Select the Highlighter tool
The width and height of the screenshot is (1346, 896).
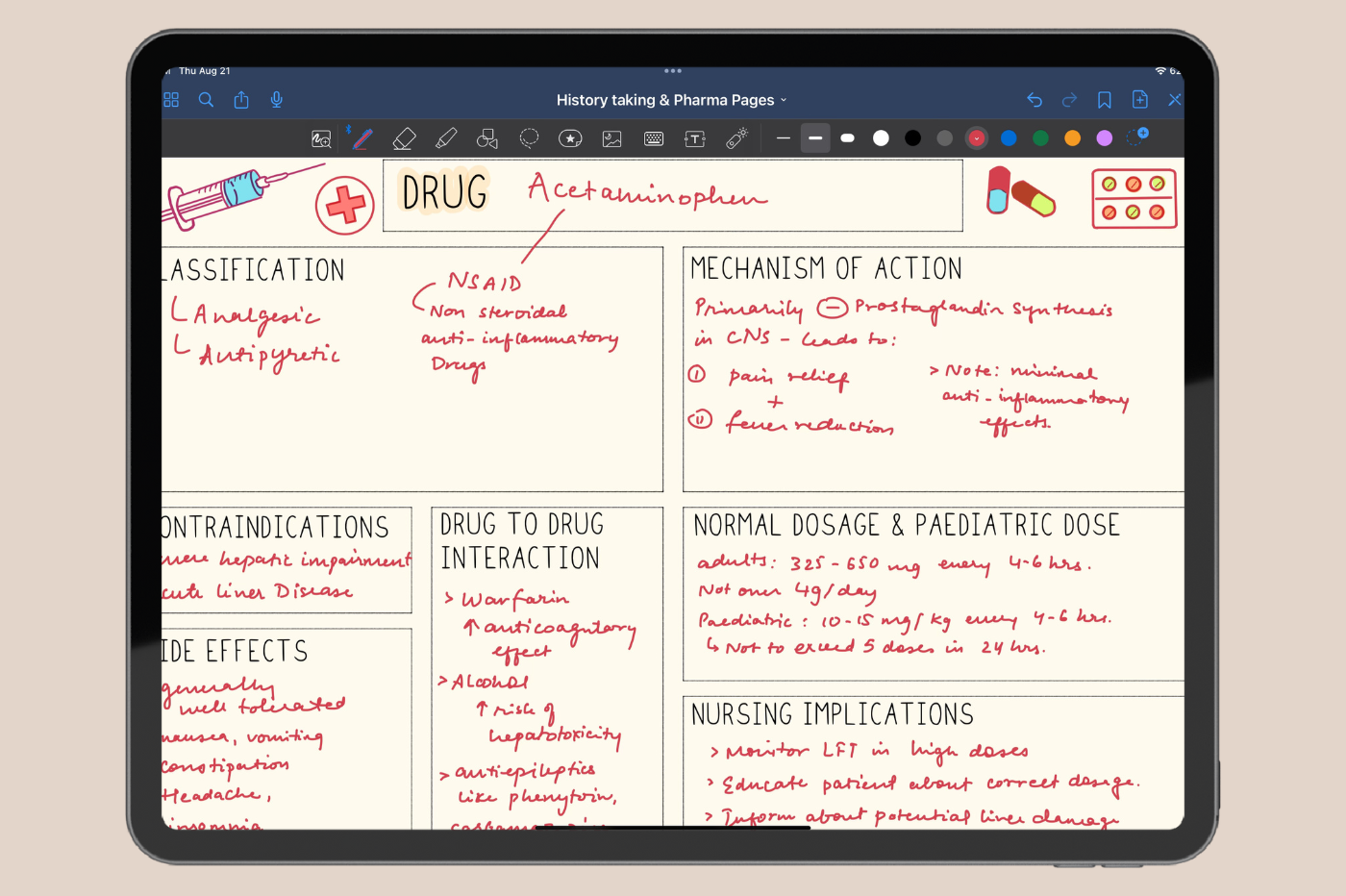point(446,139)
